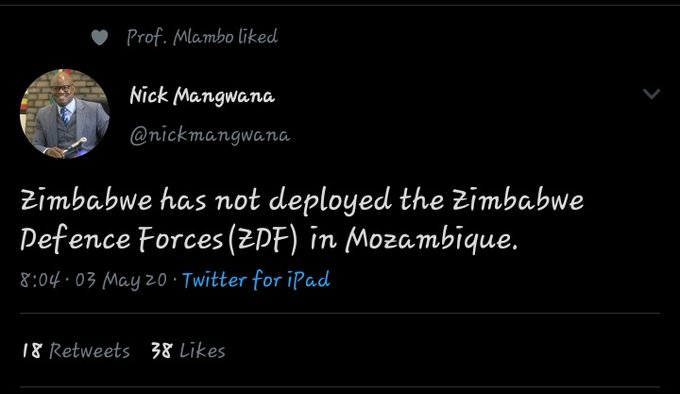Click the Twitter for iPad source link
The width and height of the screenshot is (680, 394).
tap(256, 280)
